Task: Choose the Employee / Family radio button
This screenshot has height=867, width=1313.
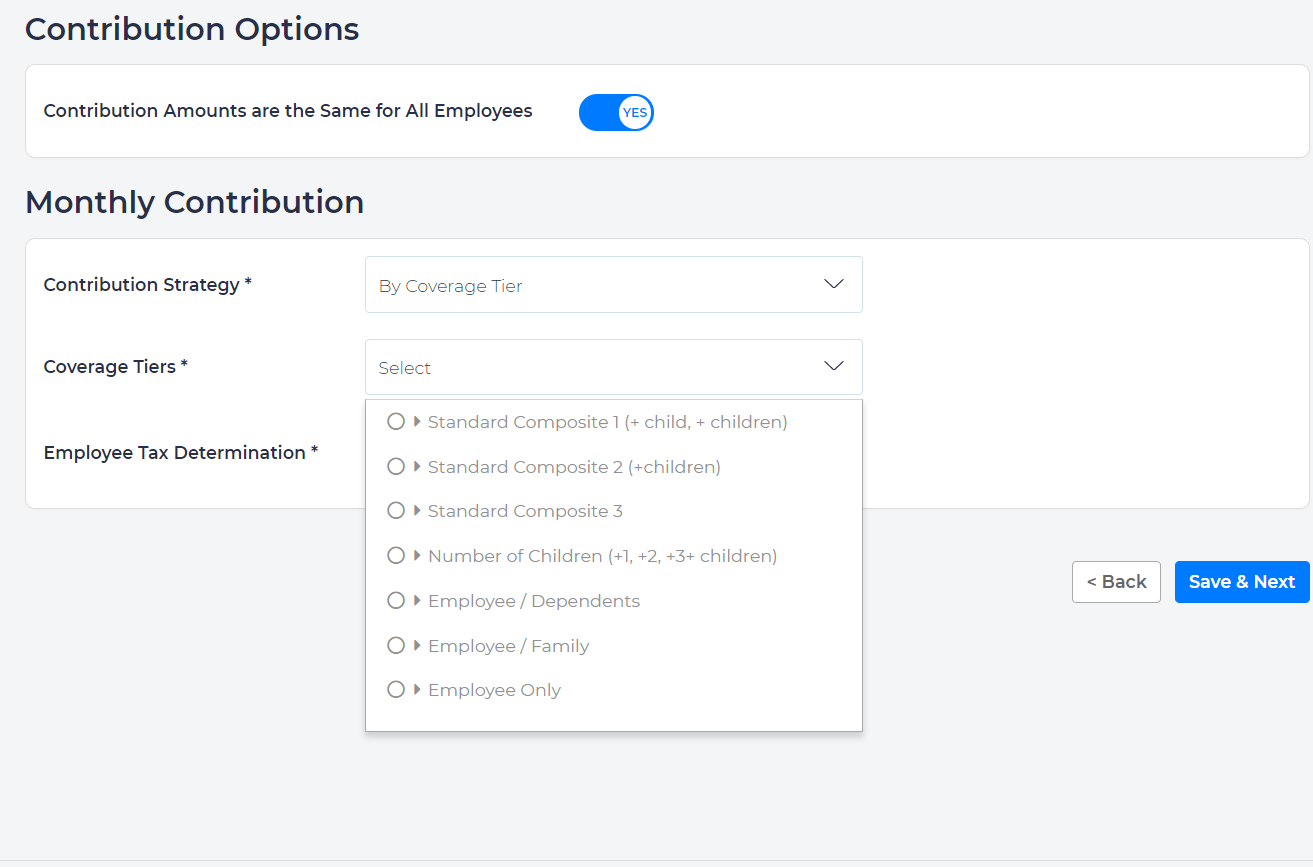Action: coord(396,645)
